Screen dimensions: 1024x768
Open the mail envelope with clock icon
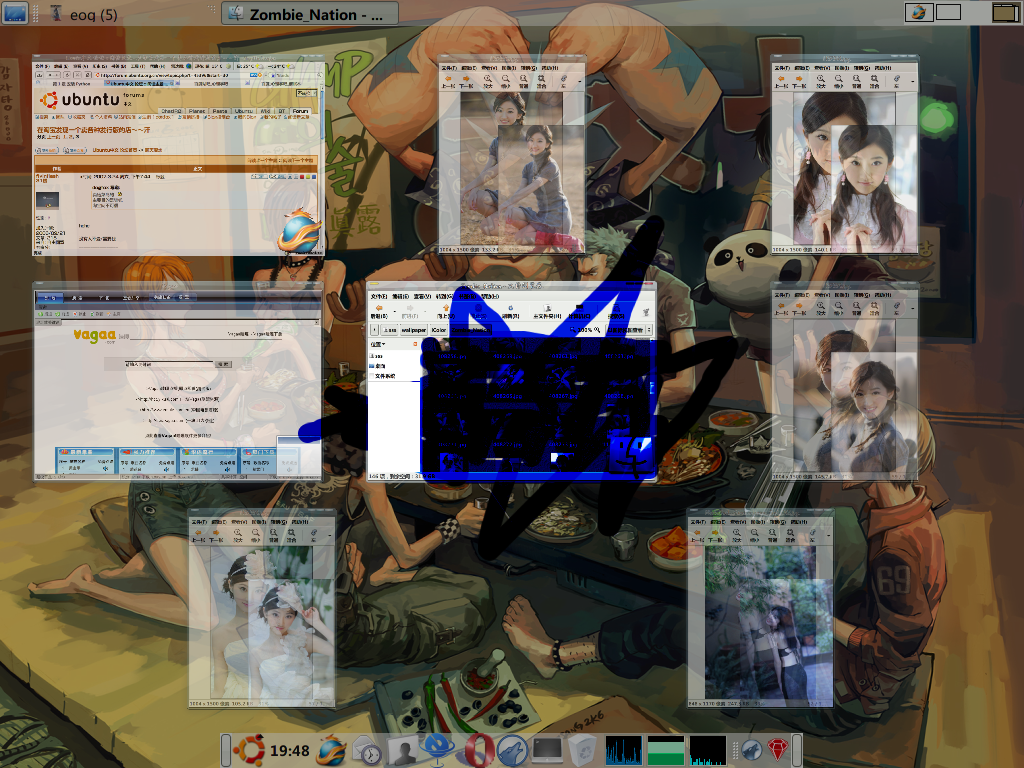367,750
